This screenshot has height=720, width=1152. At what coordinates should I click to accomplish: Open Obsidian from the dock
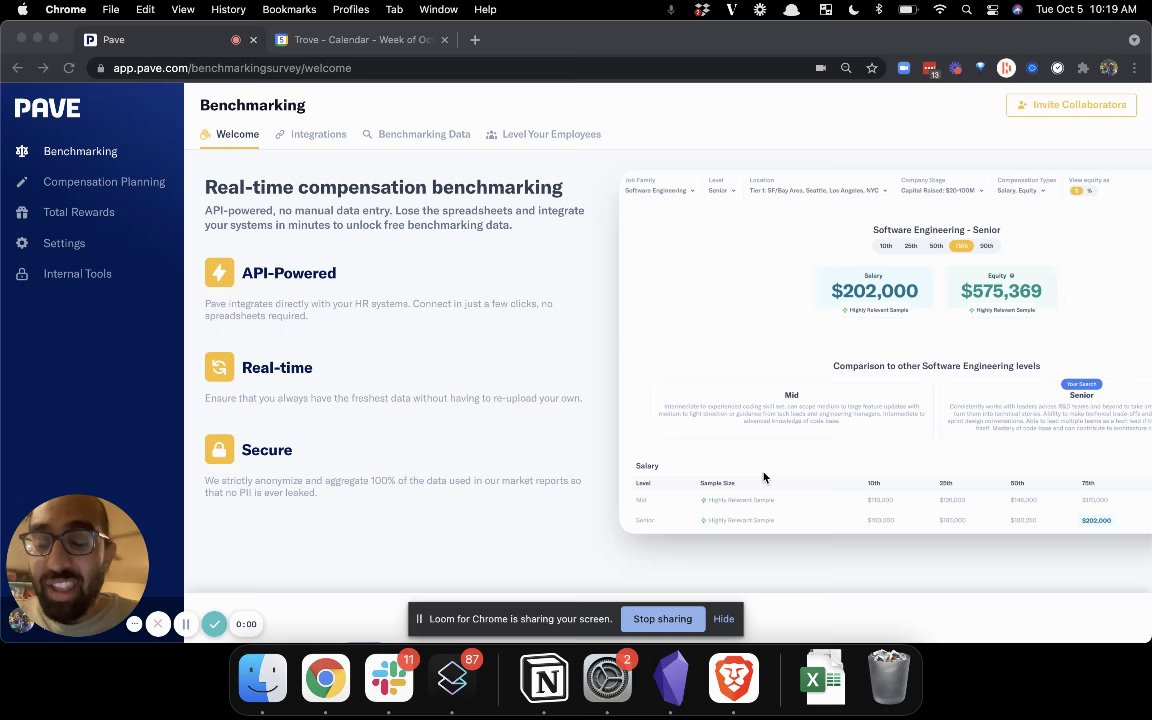671,677
